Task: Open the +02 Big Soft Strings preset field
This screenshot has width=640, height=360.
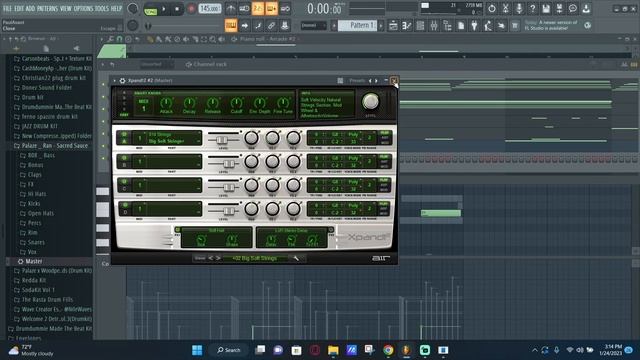Action: pos(255,258)
